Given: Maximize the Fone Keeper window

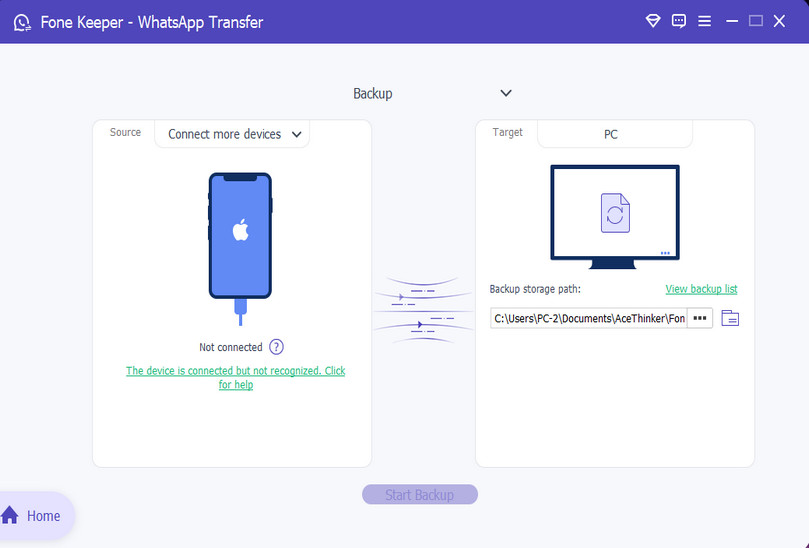Looking at the screenshot, I should click(756, 21).
